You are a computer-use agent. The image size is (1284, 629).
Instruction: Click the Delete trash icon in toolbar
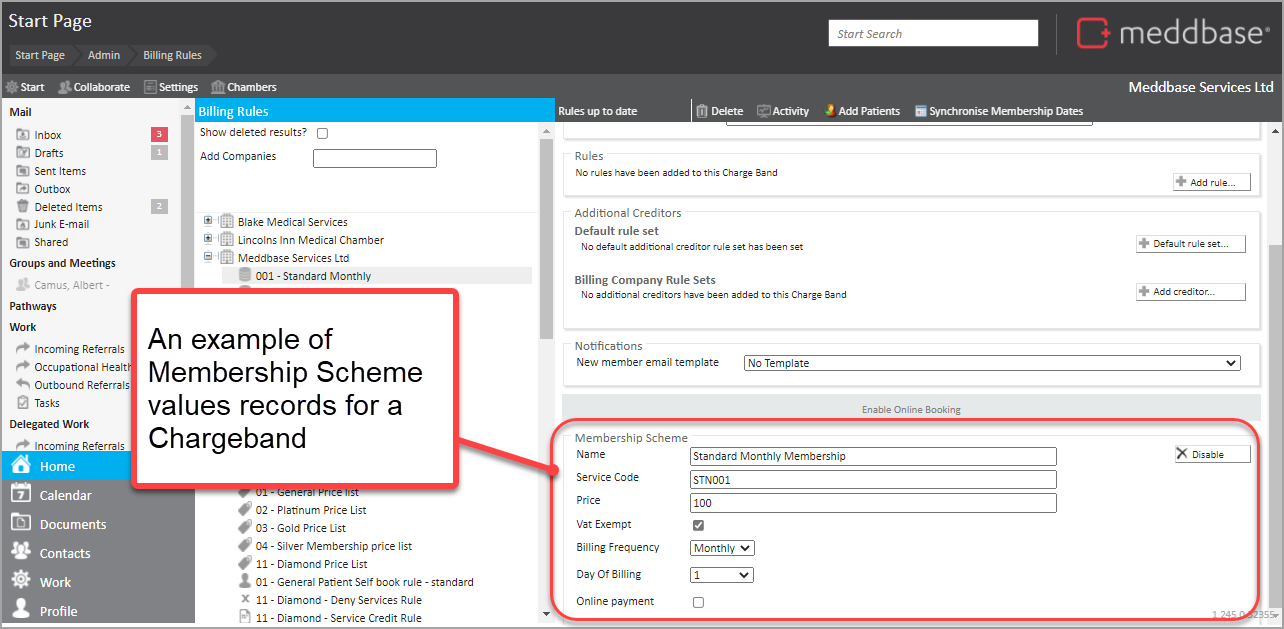(x=702, y=111)
